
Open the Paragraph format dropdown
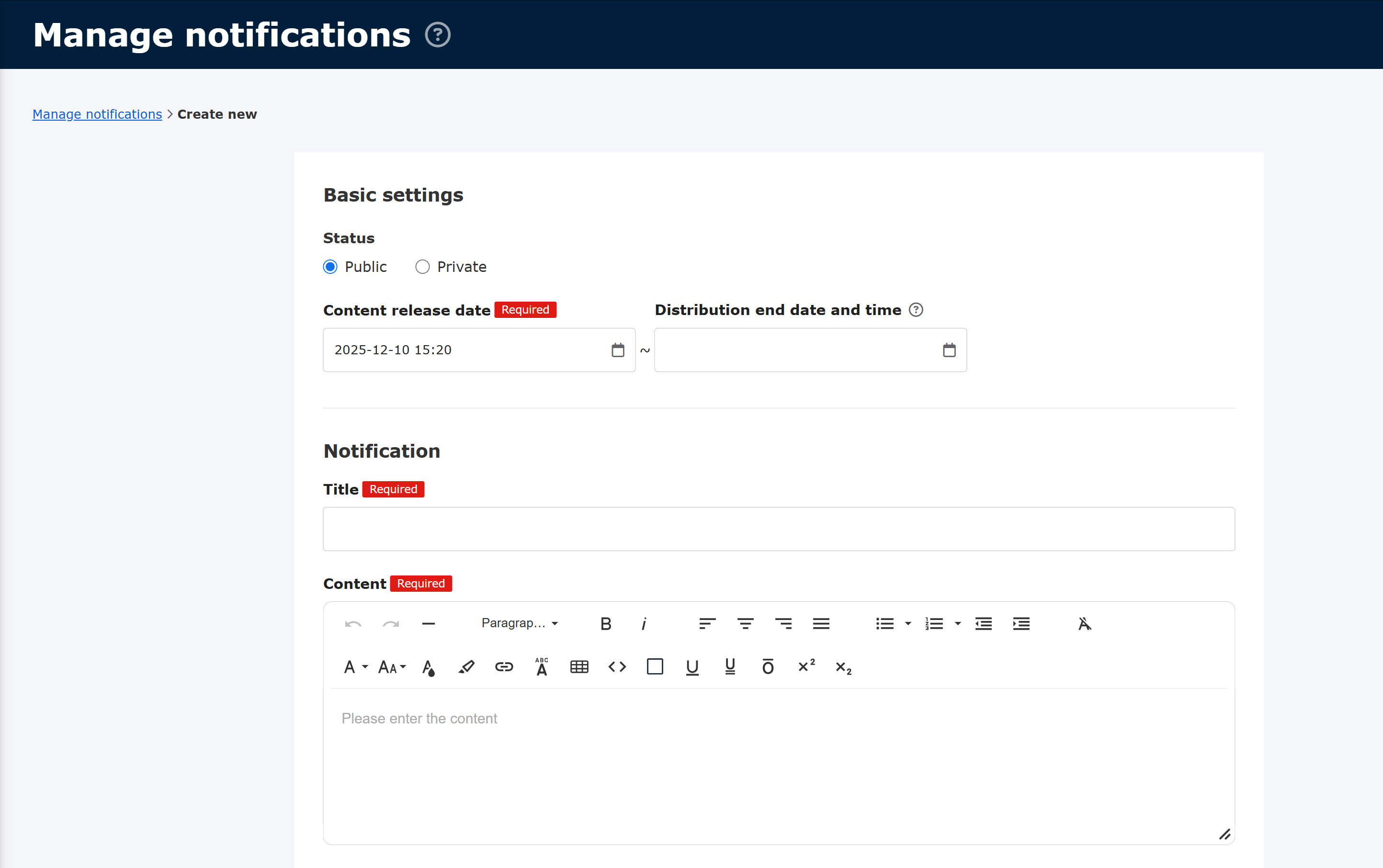520,623
